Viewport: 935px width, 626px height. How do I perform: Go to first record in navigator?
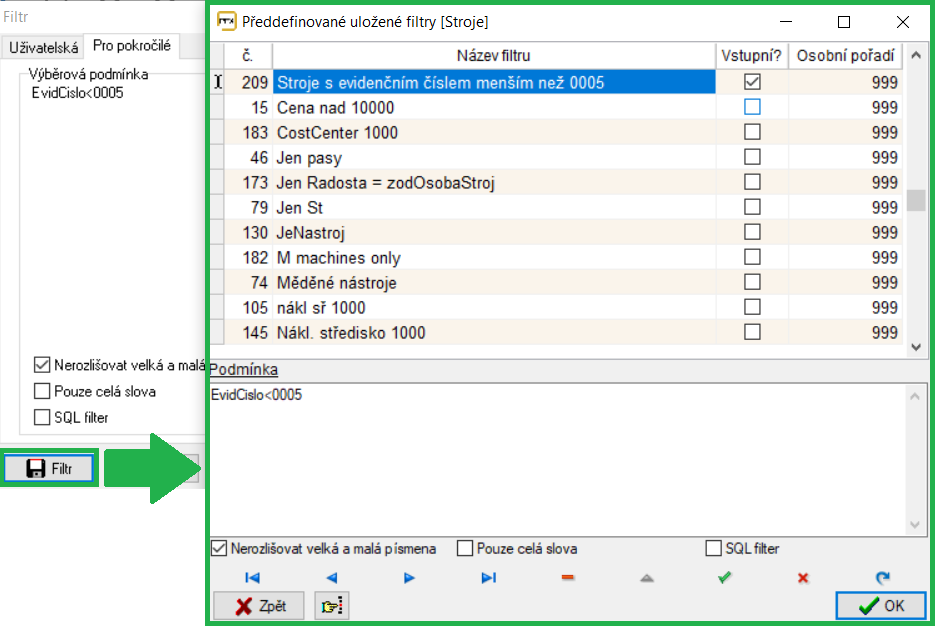tap(252, 578)
